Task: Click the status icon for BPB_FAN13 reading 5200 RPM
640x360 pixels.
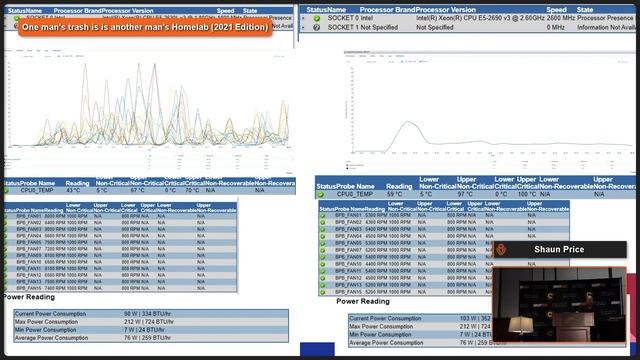Action: click(x=323, y=285)
